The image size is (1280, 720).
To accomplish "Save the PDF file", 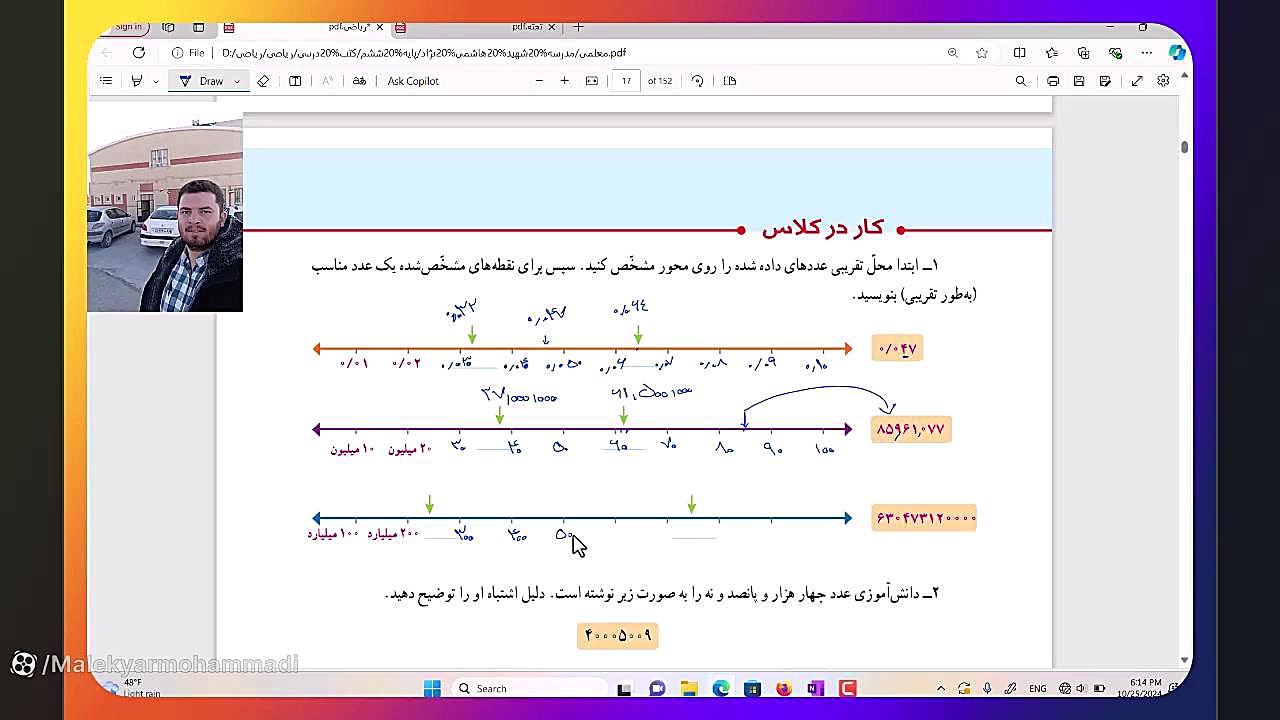I will [1079, 81].
